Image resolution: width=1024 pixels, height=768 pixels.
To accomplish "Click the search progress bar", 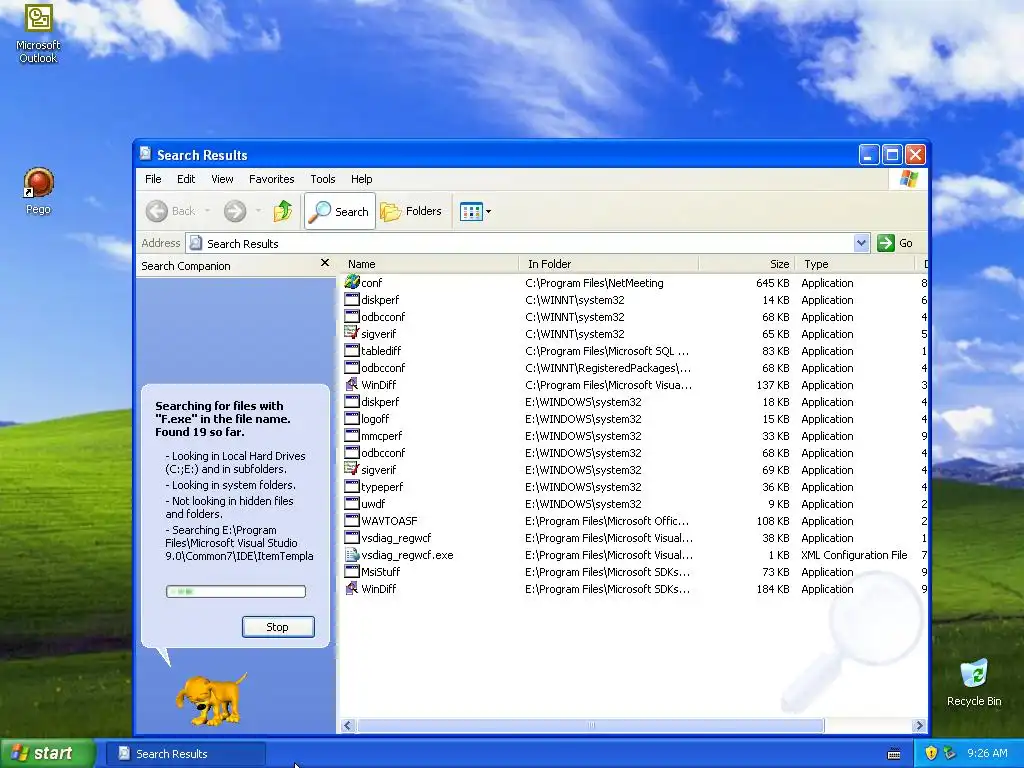I will click(x=236, y=592).
